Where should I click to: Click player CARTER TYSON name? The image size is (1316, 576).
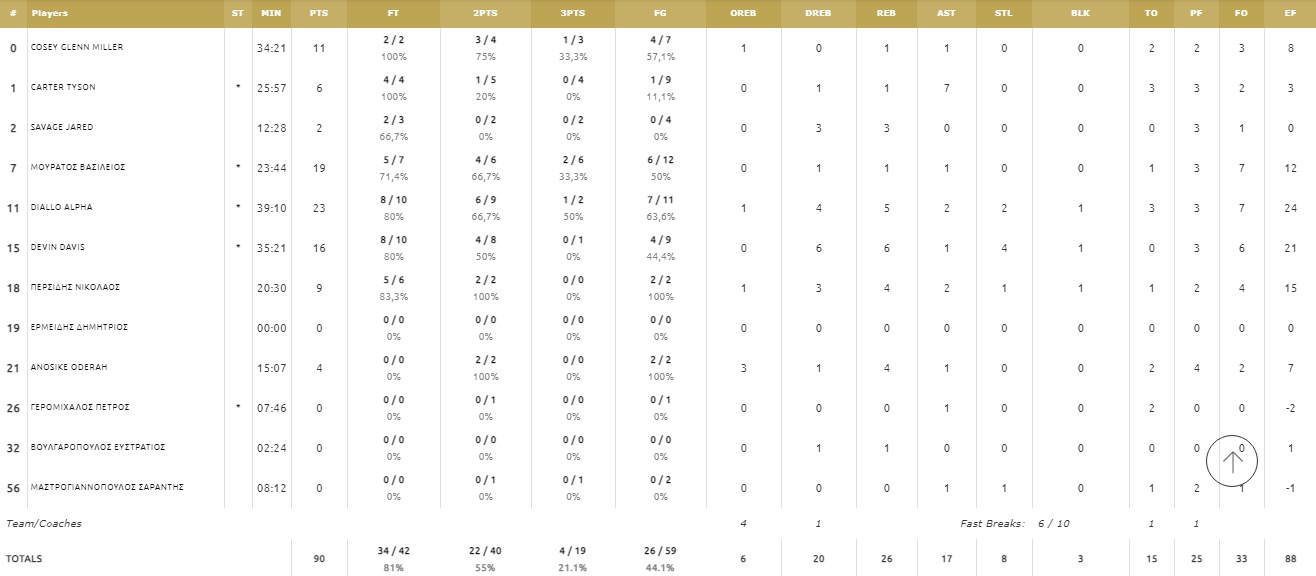(62, 88)
